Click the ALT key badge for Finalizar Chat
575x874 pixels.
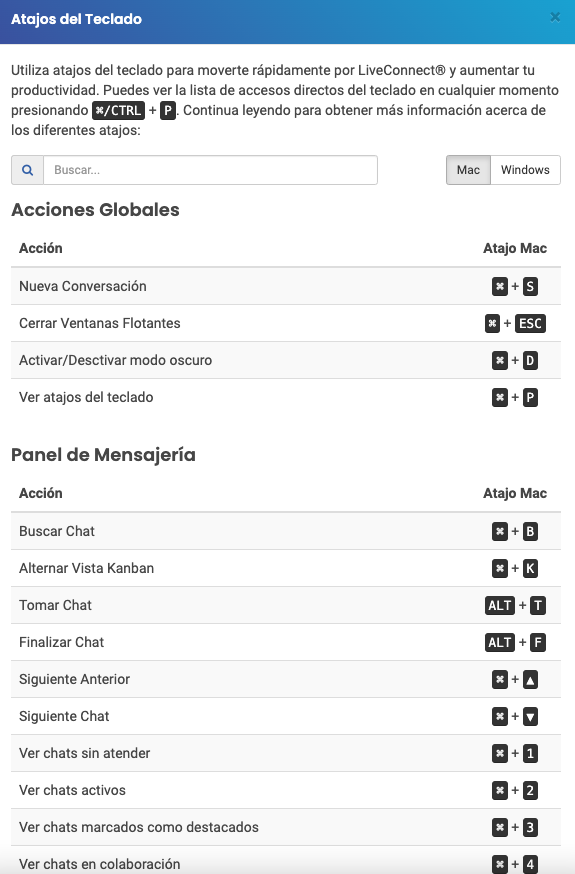pos(500,642)
